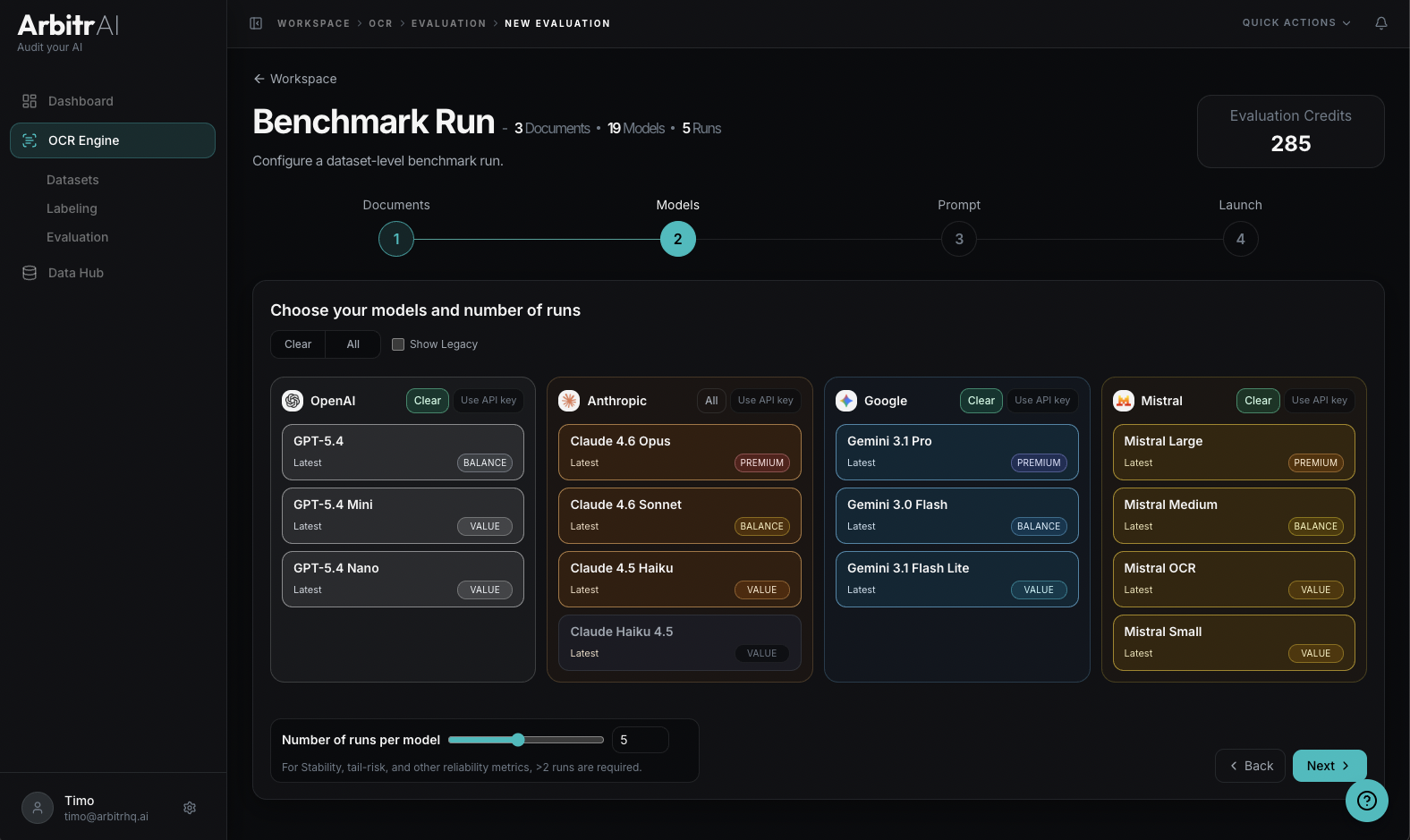Select All Anthropic models
This screenshot has height=840, width=1410.
coord(711,401)
